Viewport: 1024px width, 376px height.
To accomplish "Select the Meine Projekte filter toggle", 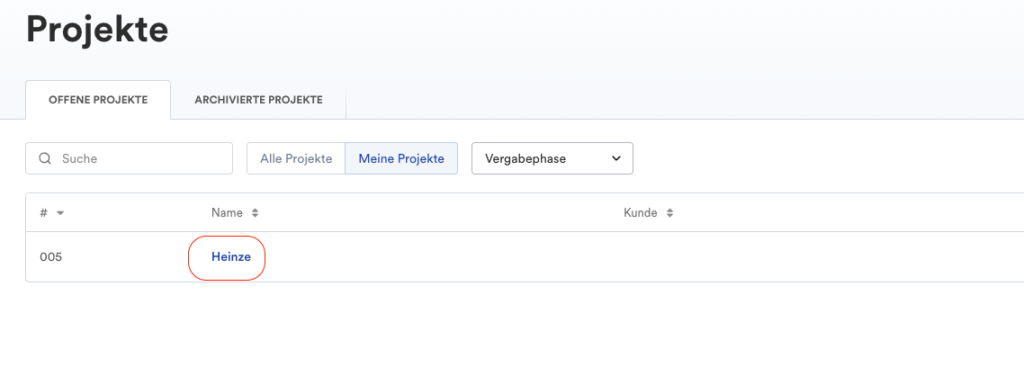I will (402, 159).
